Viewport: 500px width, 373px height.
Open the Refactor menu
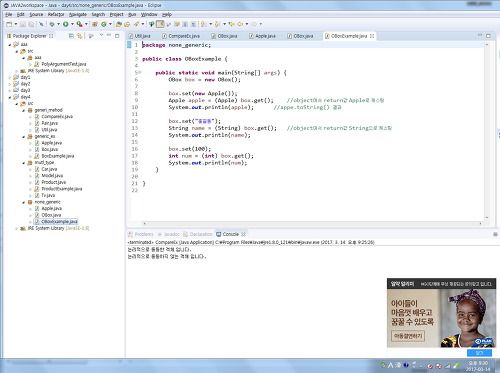click(x=56, y=15)
